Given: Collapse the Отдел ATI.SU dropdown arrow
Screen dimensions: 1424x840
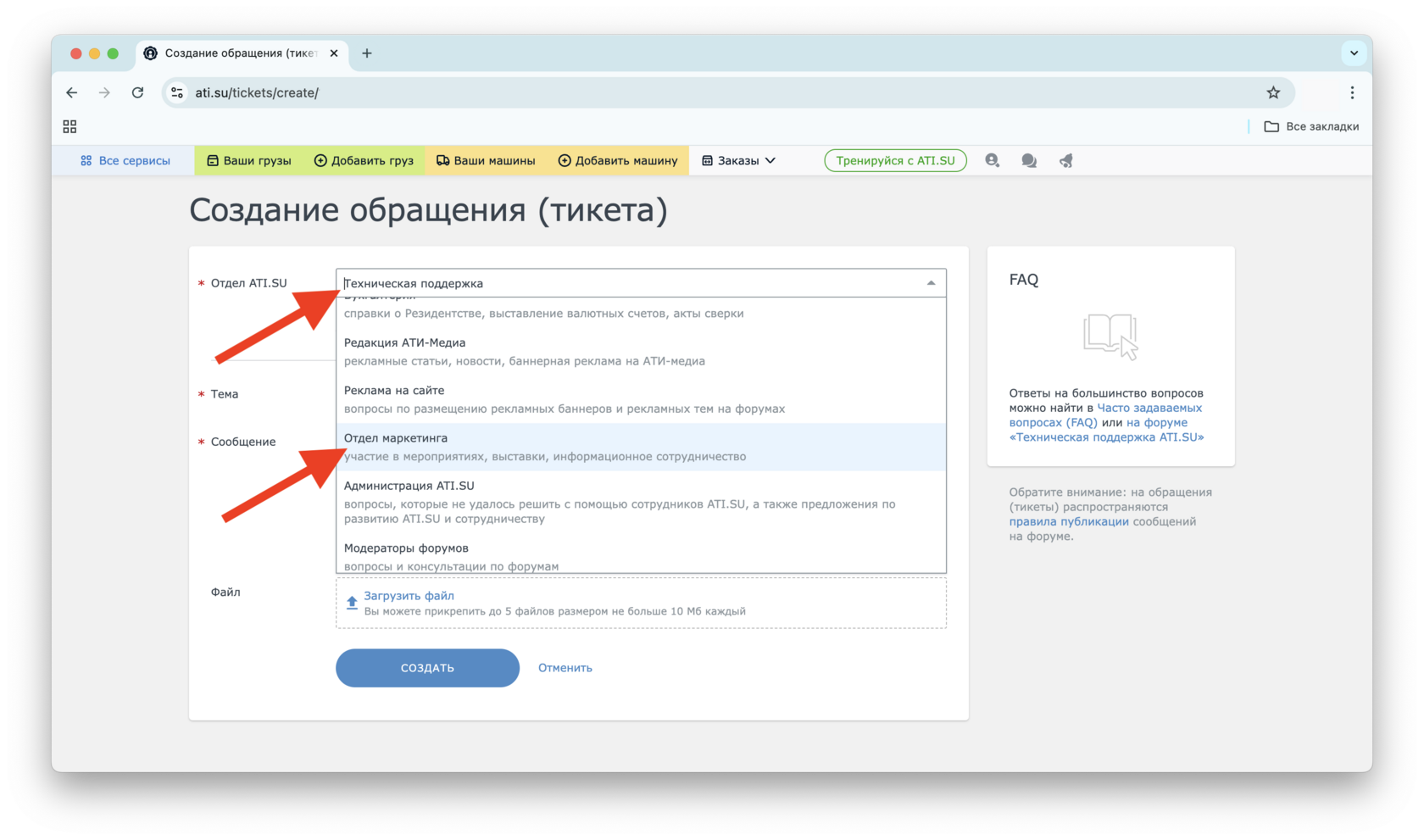Looking at the screenshot, I should pyautogui.click(x=931, y=283).
